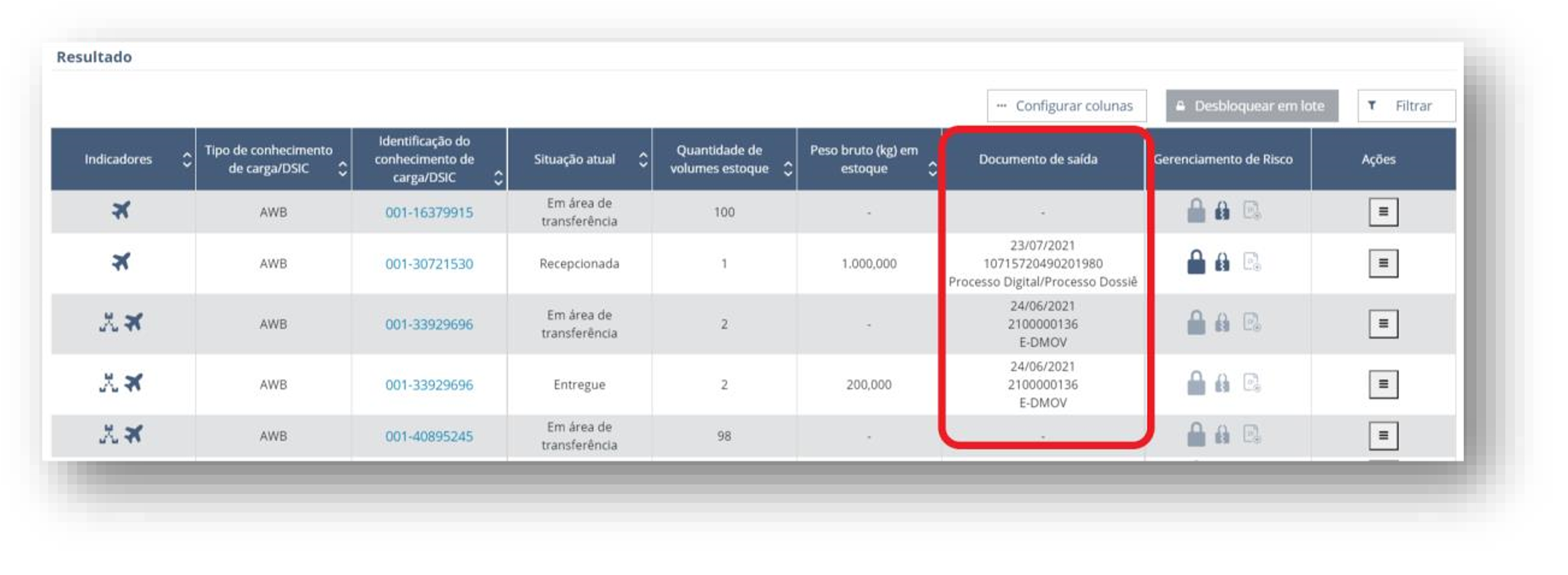The image size is (1568, 575).
Task: Open actions menu for row 001-30721530
Action: (x=1383, y=263)
